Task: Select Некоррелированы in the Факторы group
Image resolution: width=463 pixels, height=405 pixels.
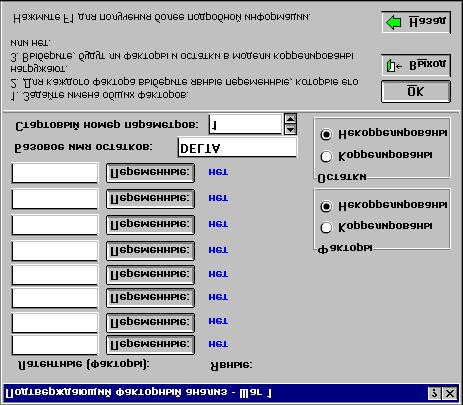Action: (x=326, y=206)
